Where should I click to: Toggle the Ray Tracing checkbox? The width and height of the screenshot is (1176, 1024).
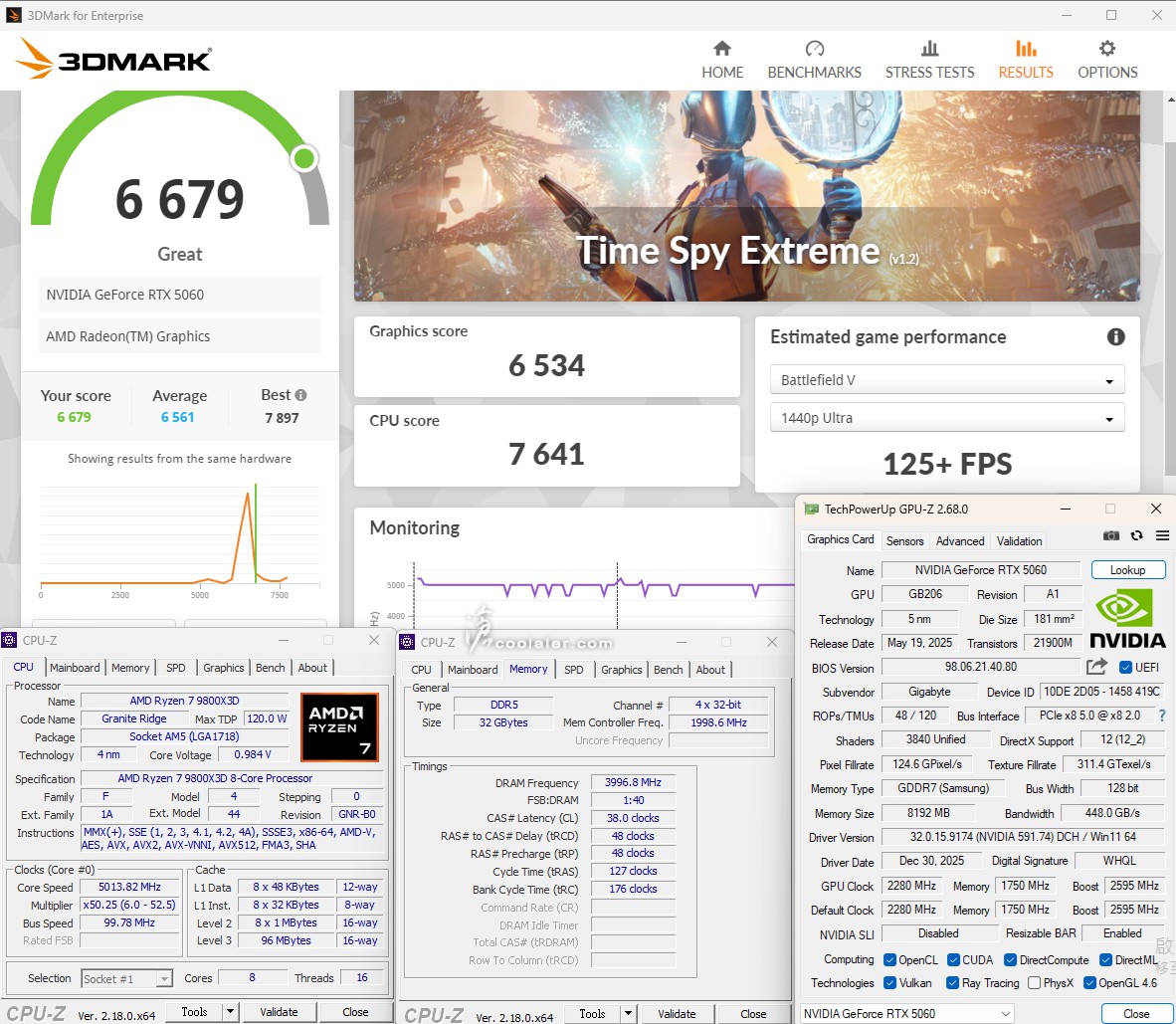[x=952, y=983]
